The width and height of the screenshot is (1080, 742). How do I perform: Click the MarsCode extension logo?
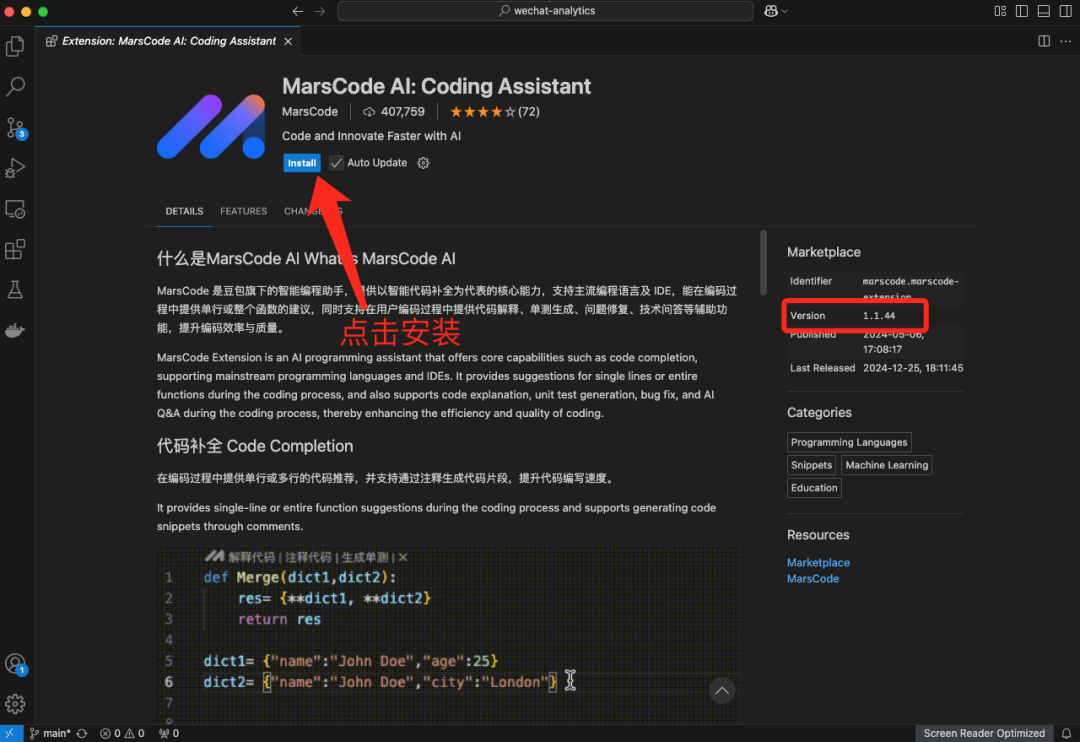pos(211,126)
